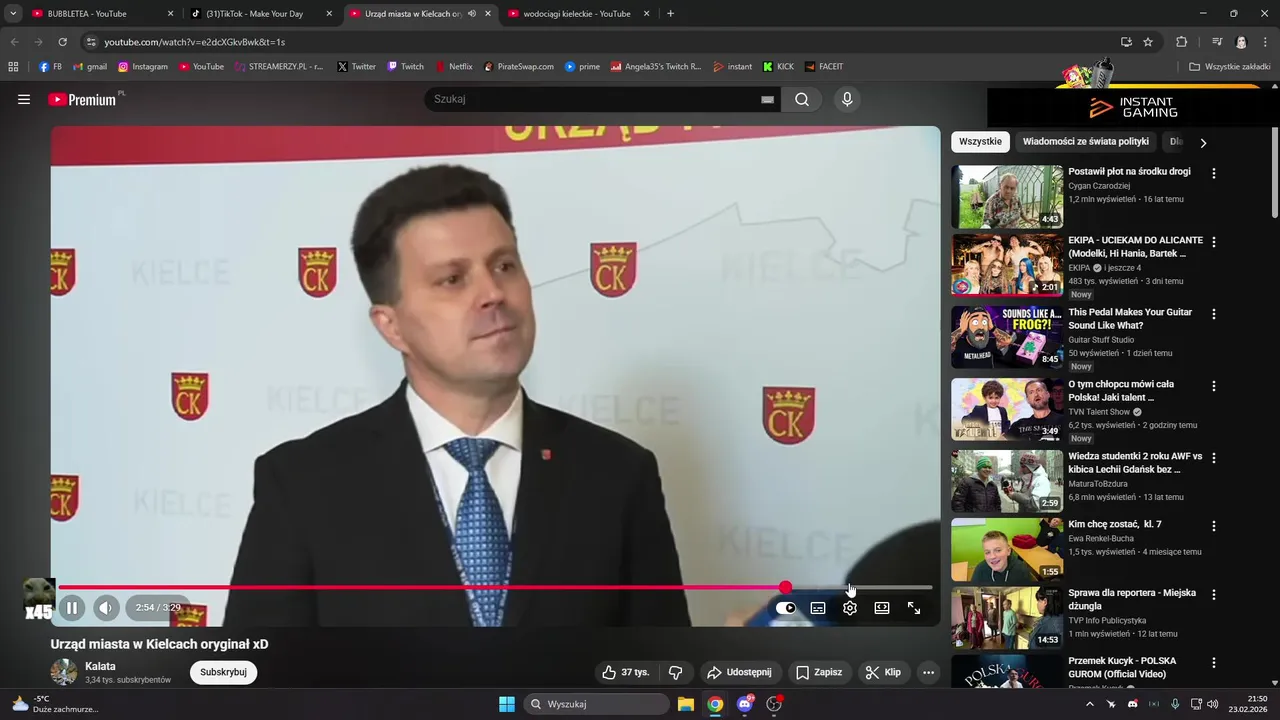Pause the video playback
1280x720 pixels.
(x=72, y=608)
